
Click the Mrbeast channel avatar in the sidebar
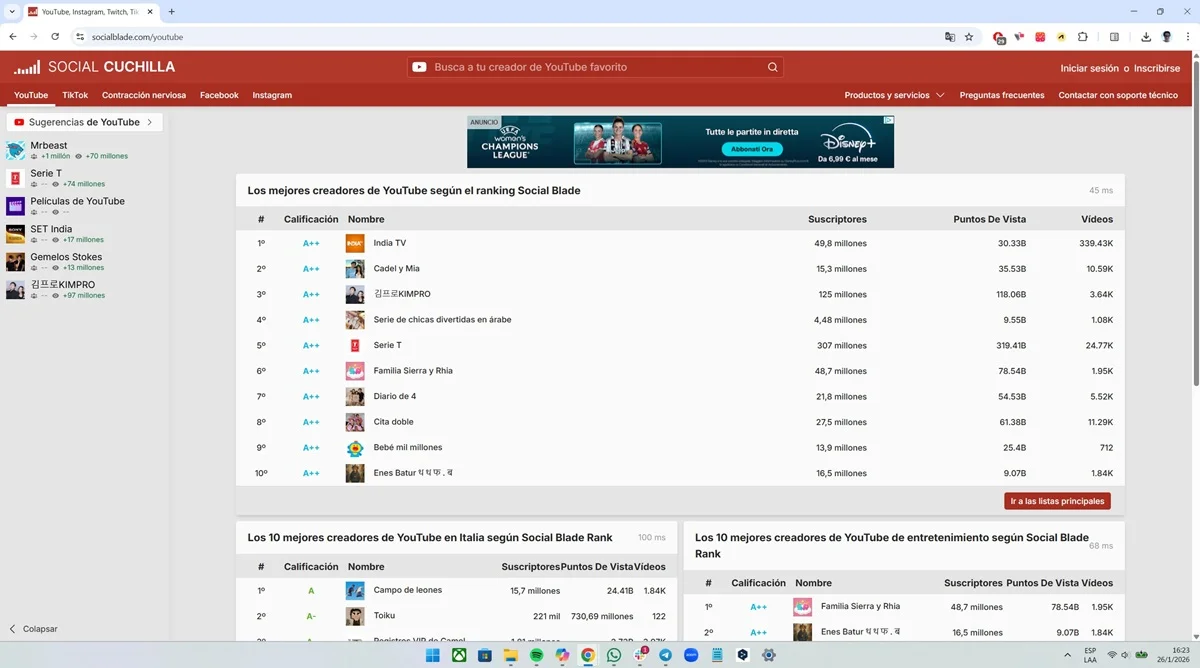point(15,150)
